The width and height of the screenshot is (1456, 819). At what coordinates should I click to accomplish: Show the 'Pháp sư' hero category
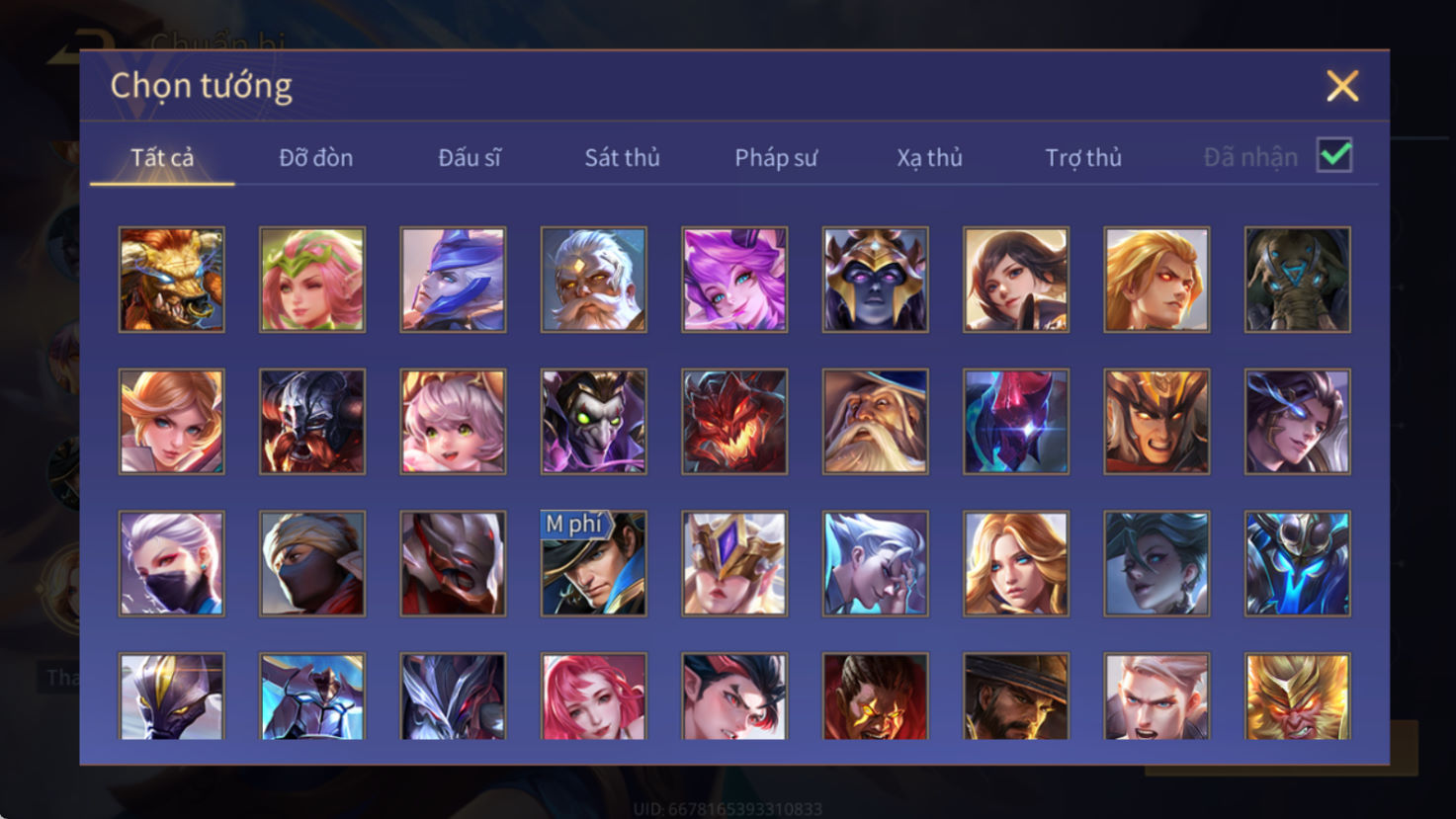776,158
